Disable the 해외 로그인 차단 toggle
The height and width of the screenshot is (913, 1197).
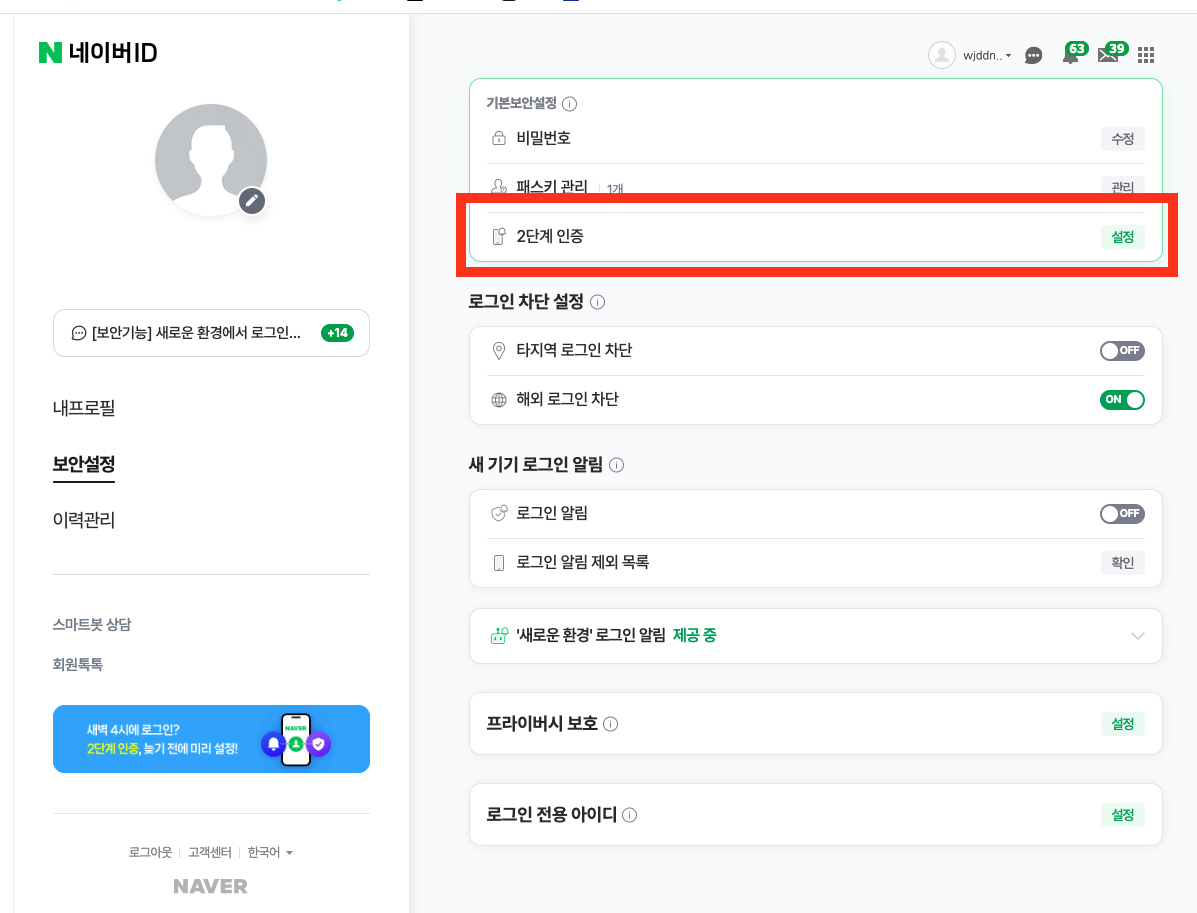coord(1121,399)
